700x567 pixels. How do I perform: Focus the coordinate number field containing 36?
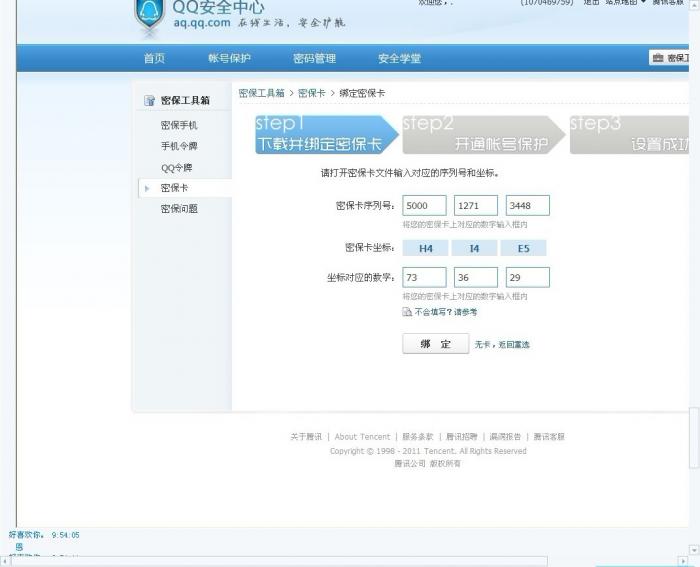(476, 277)
